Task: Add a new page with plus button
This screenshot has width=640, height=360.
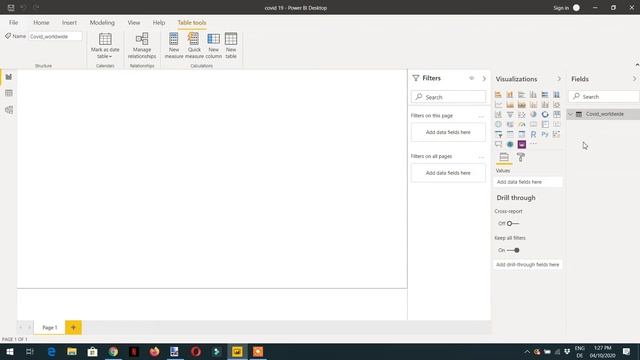Action: click(73, 327)
